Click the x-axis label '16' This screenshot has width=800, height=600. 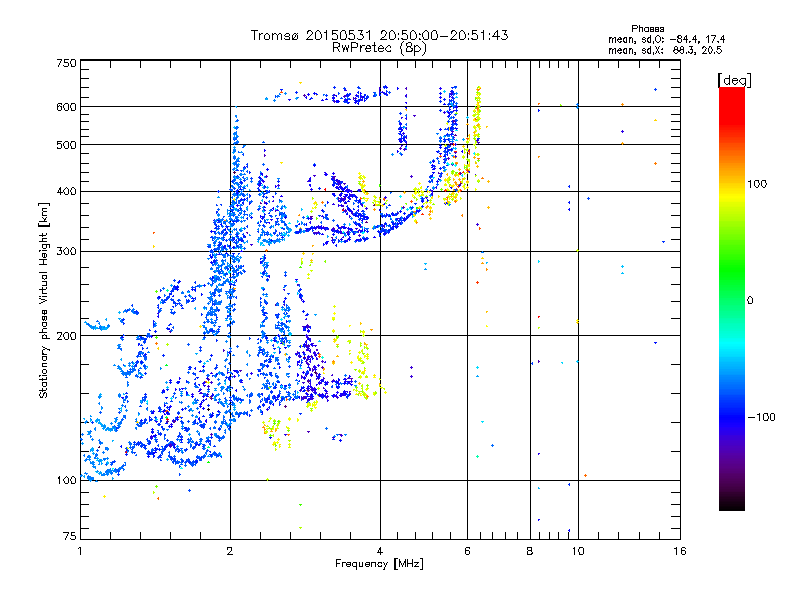pyautogui.click(x=680, y=551)
